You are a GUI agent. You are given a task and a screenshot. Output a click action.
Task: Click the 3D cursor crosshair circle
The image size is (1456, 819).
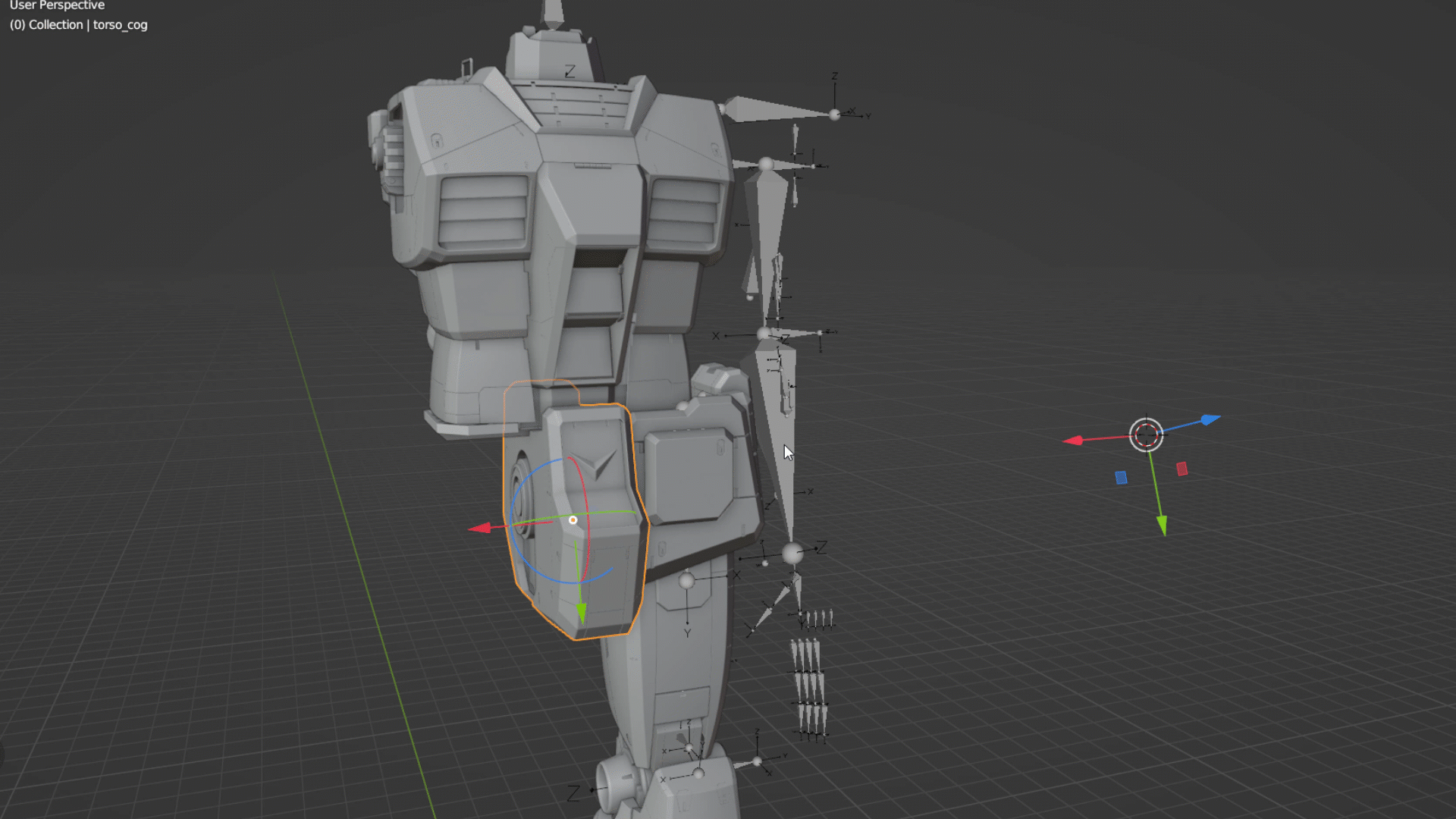coord(1146,435)
